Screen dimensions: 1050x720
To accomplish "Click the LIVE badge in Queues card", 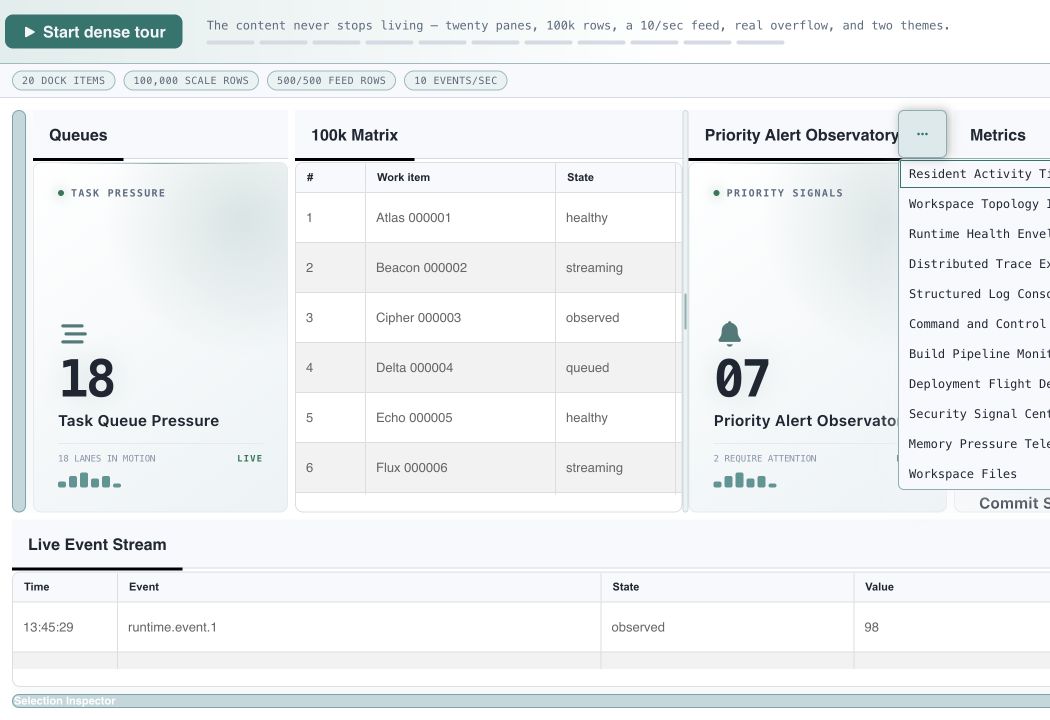I will coord(250,458).
